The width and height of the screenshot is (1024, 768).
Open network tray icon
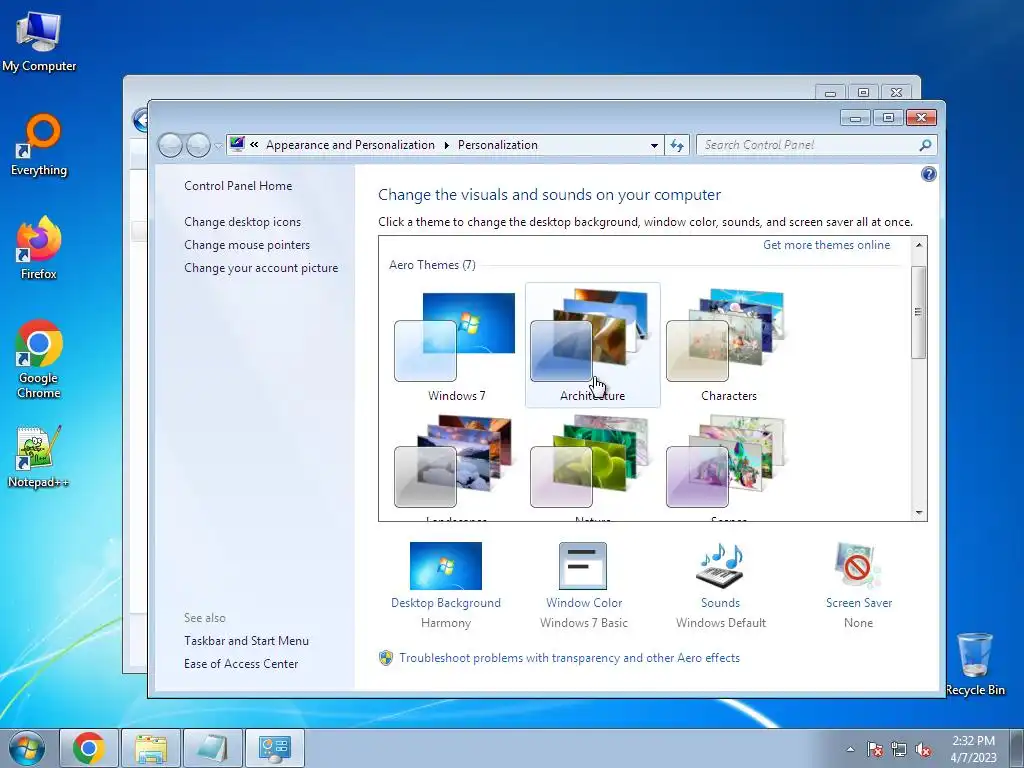(x=899, y=749)
